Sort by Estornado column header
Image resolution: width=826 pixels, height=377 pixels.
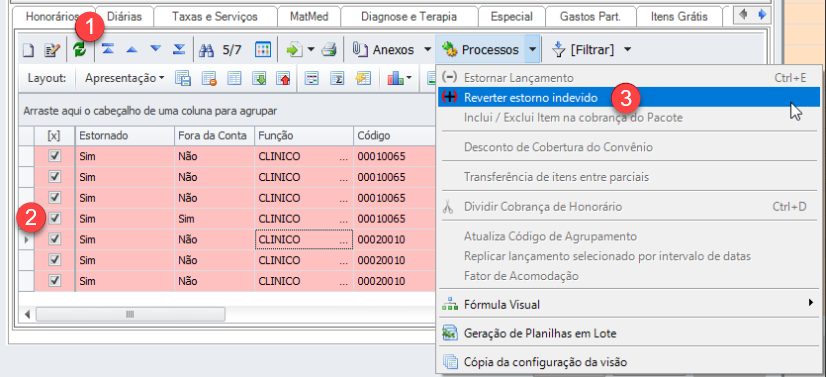125,136
